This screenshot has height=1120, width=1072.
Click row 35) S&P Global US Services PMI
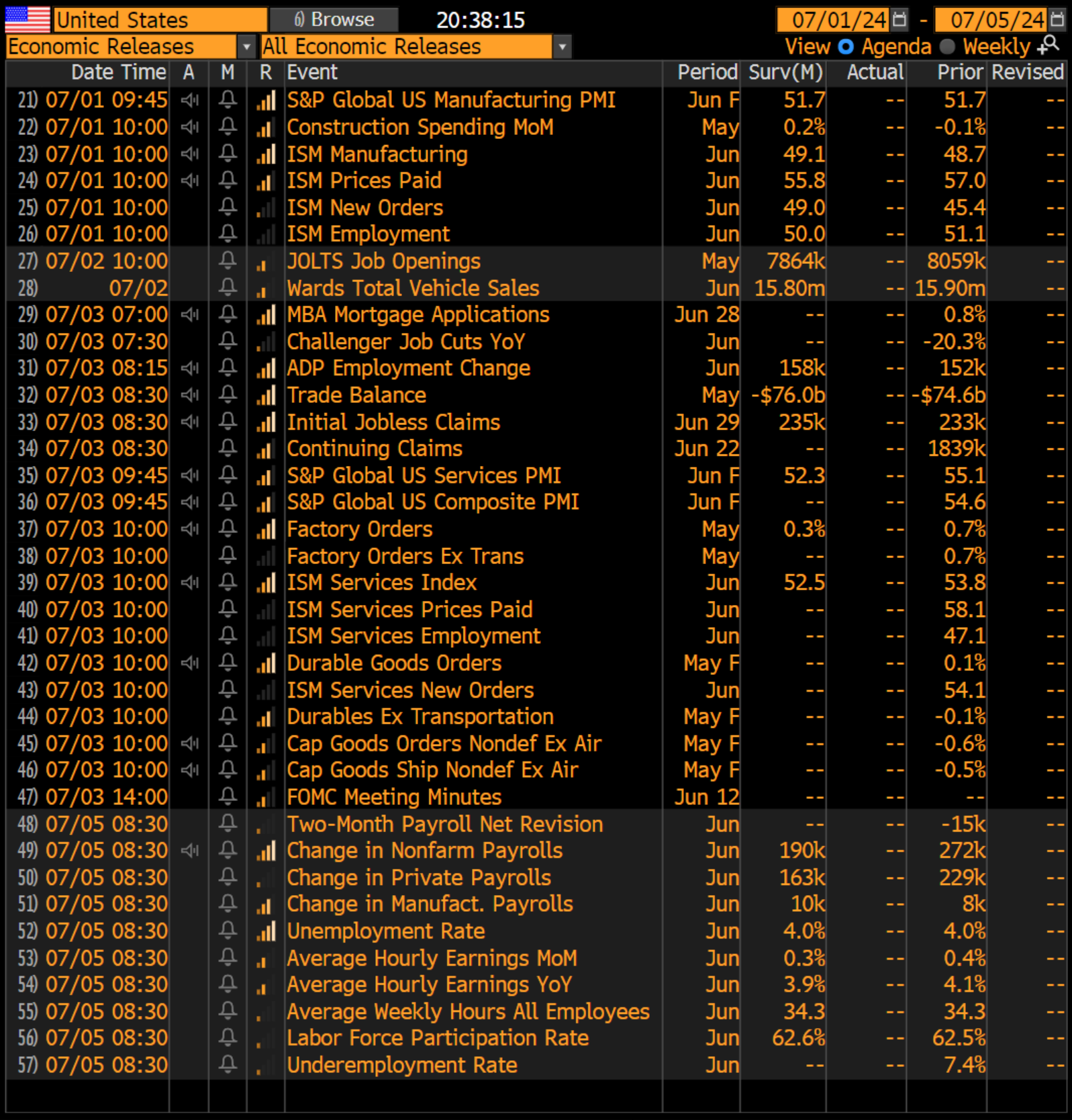[x=537, y=475]
